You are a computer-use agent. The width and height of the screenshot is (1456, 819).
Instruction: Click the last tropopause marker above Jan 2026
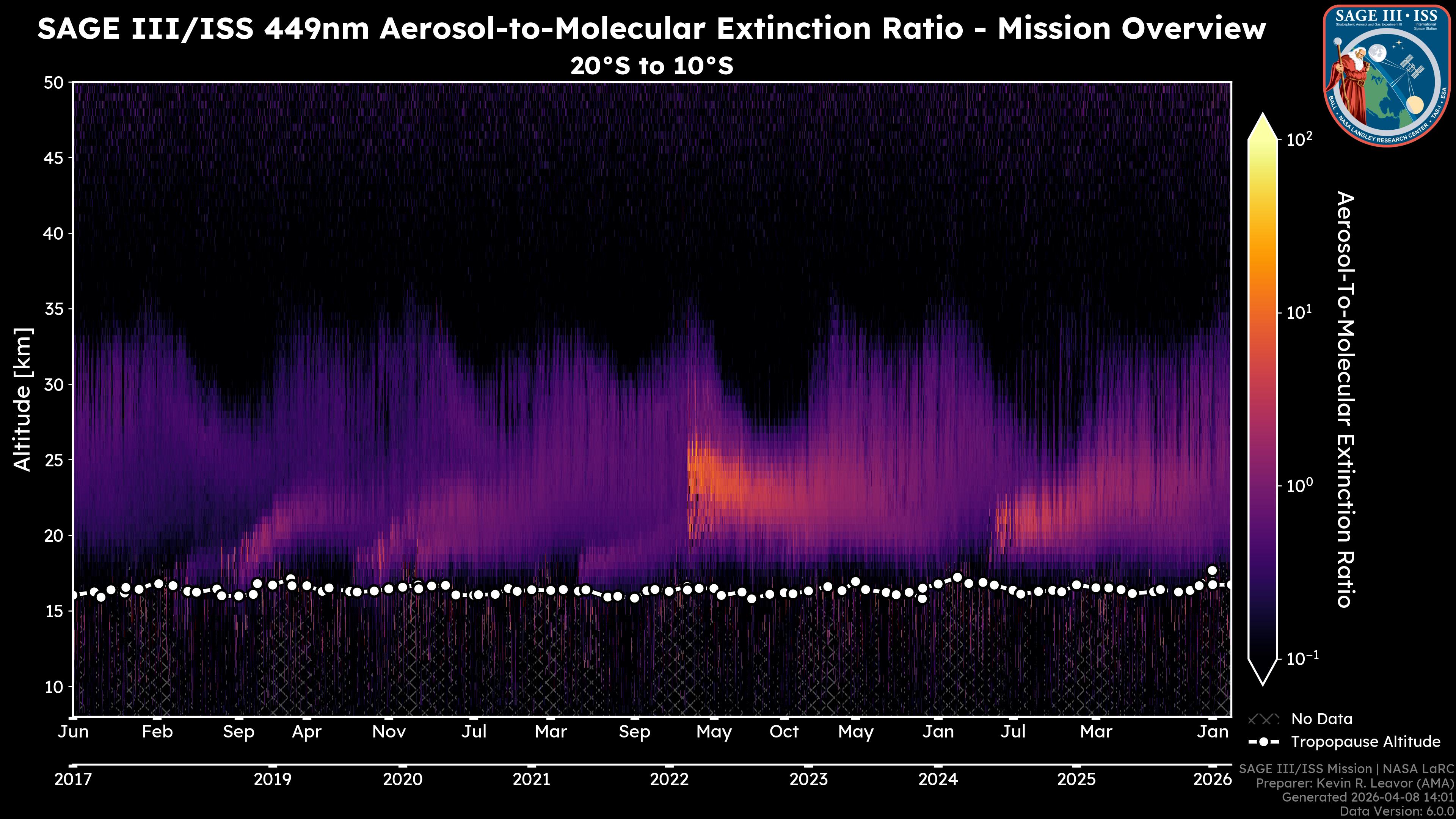(x=1212, y=570)
